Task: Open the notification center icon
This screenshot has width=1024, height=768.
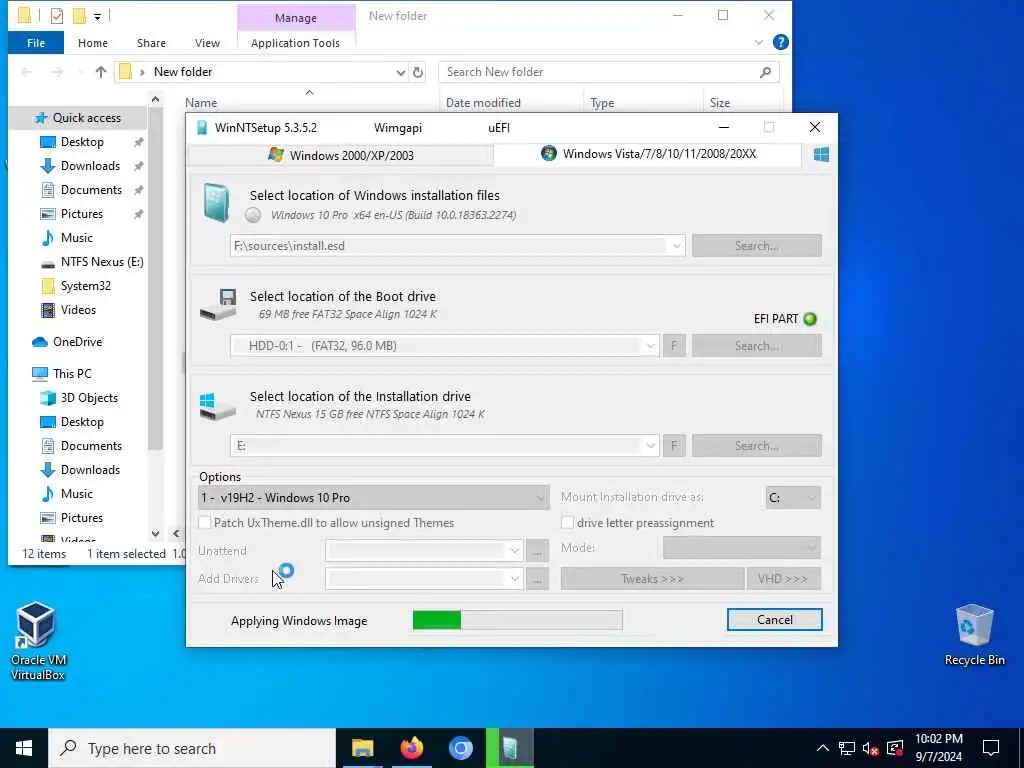Action: point(991,748)
